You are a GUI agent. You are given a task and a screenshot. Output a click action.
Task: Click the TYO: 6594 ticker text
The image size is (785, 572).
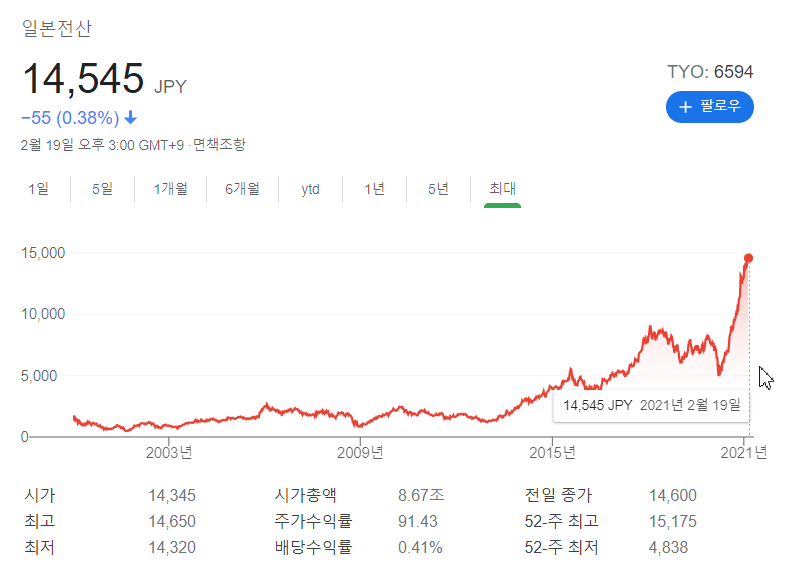710,72
